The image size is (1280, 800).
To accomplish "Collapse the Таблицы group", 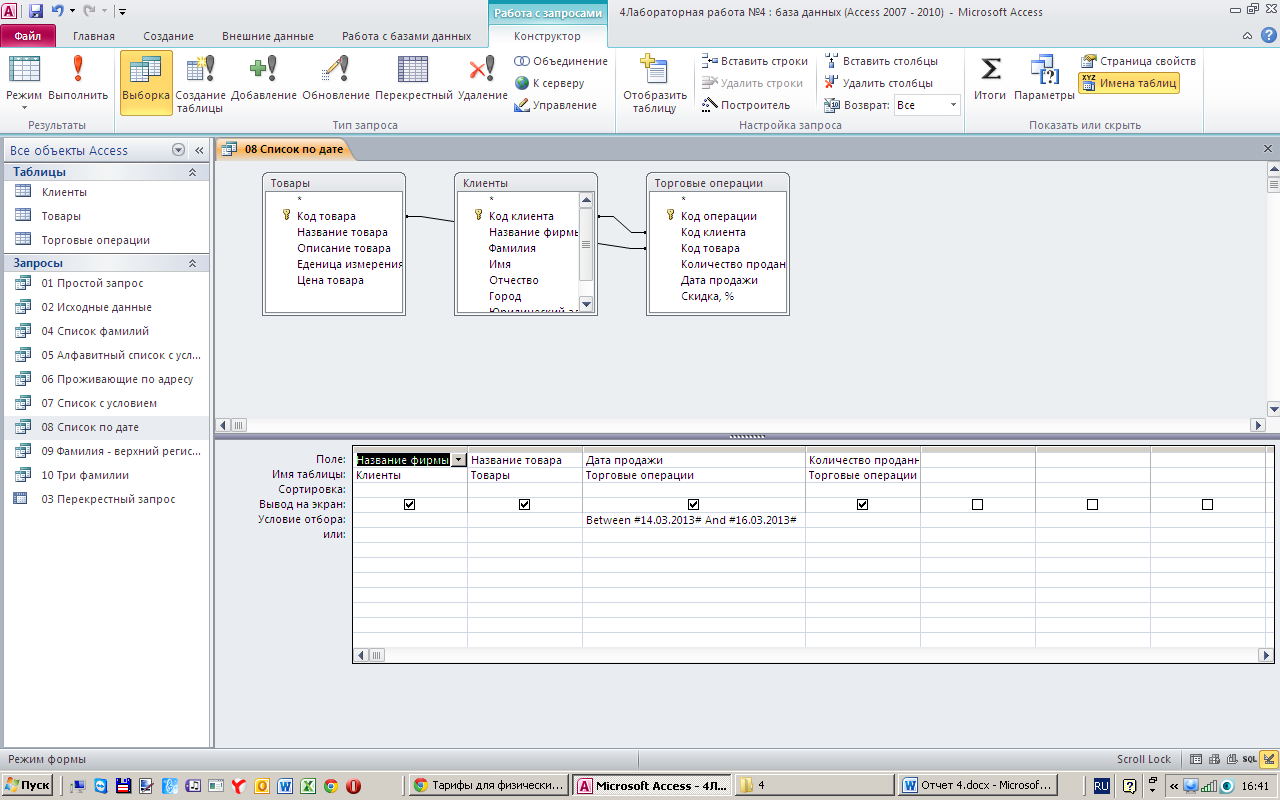I will [x=192, y=172].
